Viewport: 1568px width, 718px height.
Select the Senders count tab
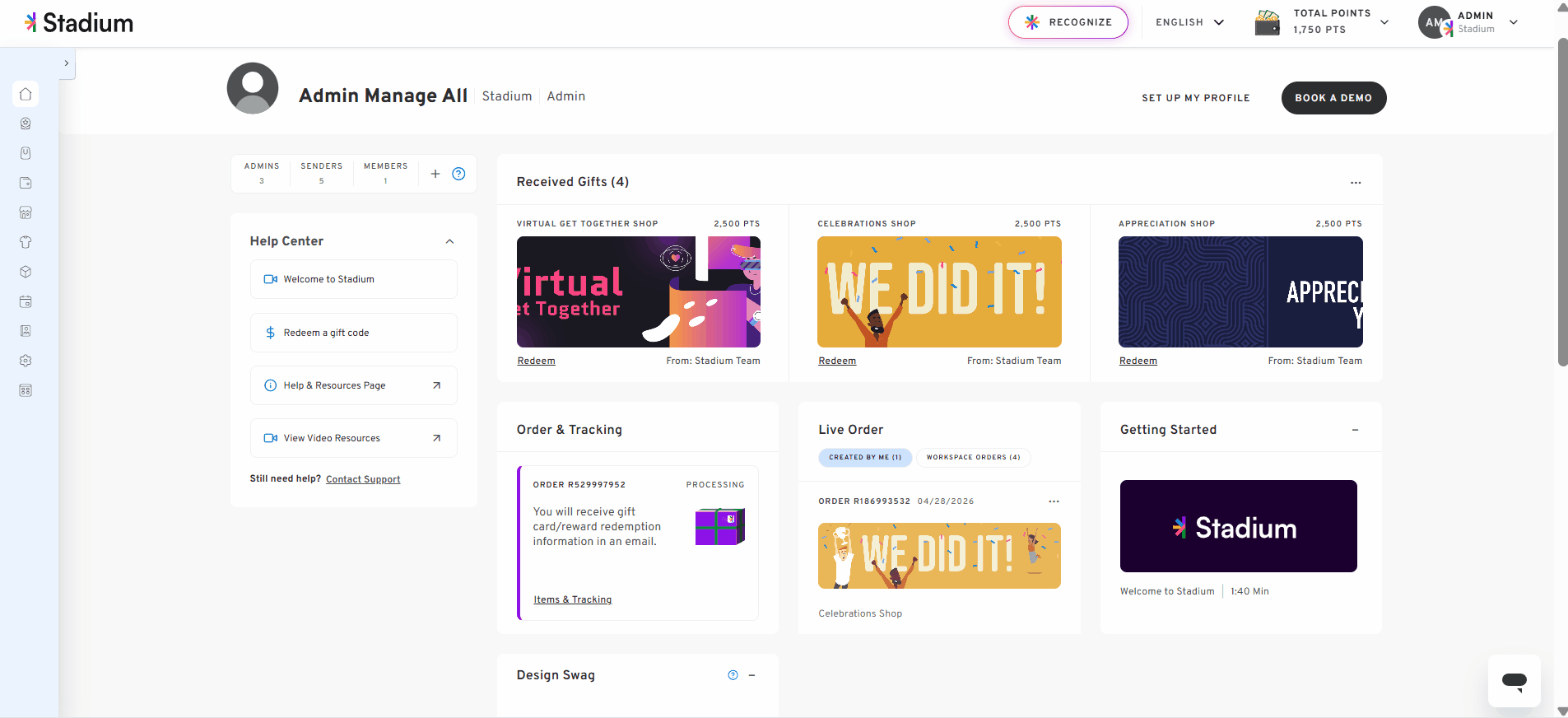click(x=321, y=173)
